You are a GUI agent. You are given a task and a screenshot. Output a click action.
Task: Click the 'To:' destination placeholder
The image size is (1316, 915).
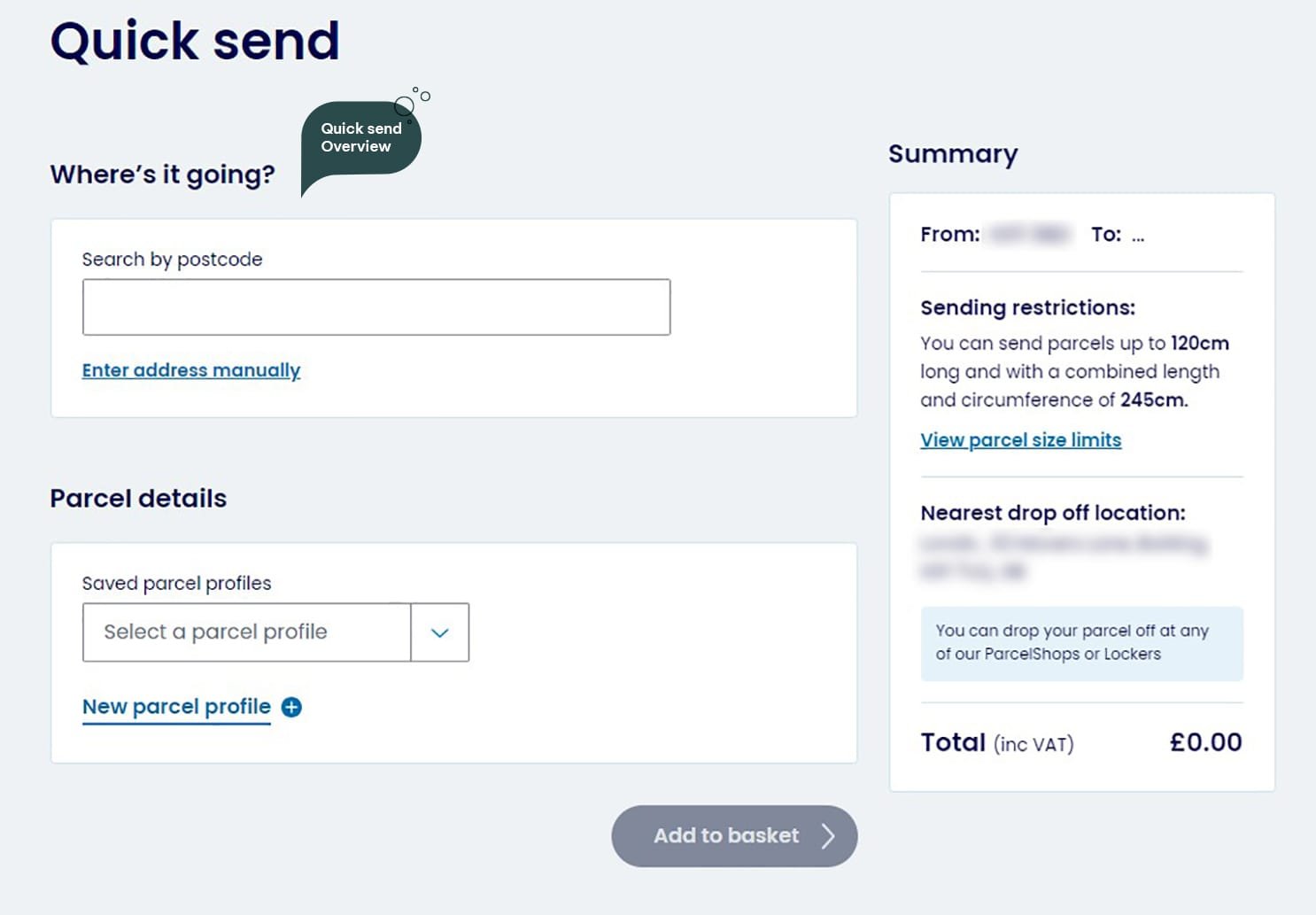click(x=1137, y=235)
